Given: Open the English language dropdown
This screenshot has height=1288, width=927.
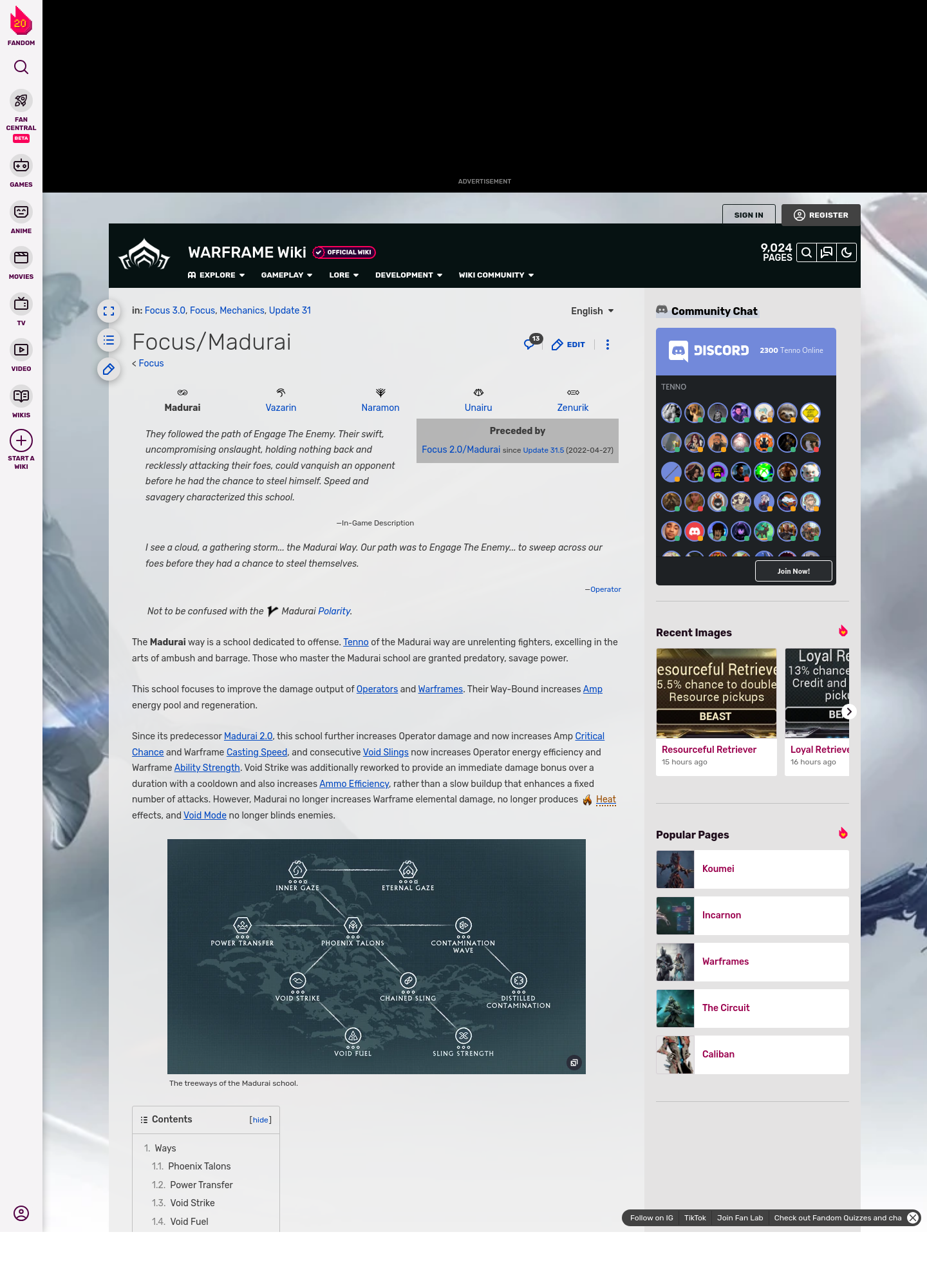Looking at the screenshot, I should (592, 311).
